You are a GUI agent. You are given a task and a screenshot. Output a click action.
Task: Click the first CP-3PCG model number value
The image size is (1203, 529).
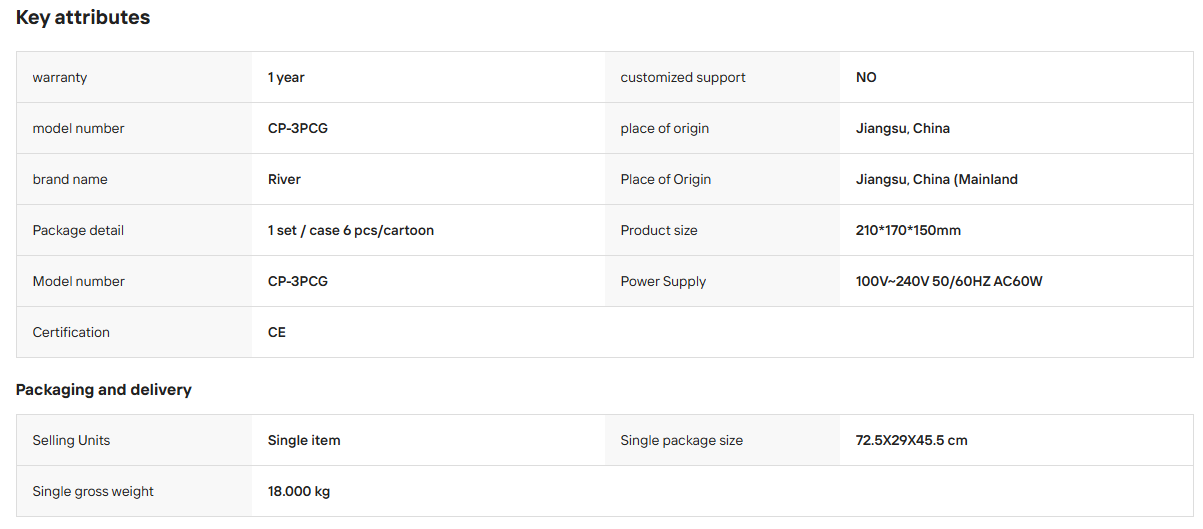click(x=298, y=128)
